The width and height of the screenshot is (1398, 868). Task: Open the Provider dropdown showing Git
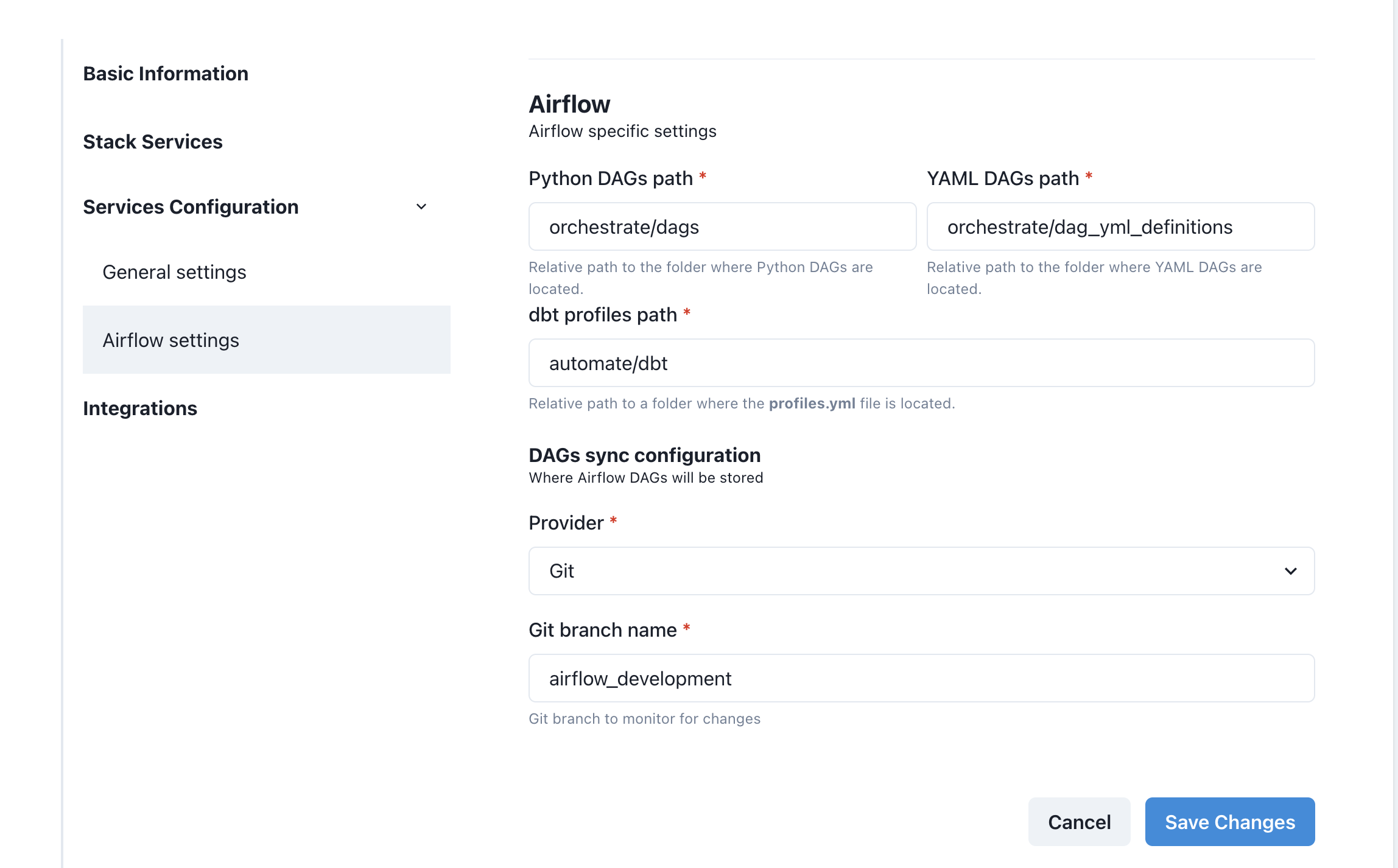tap(922, 571)
